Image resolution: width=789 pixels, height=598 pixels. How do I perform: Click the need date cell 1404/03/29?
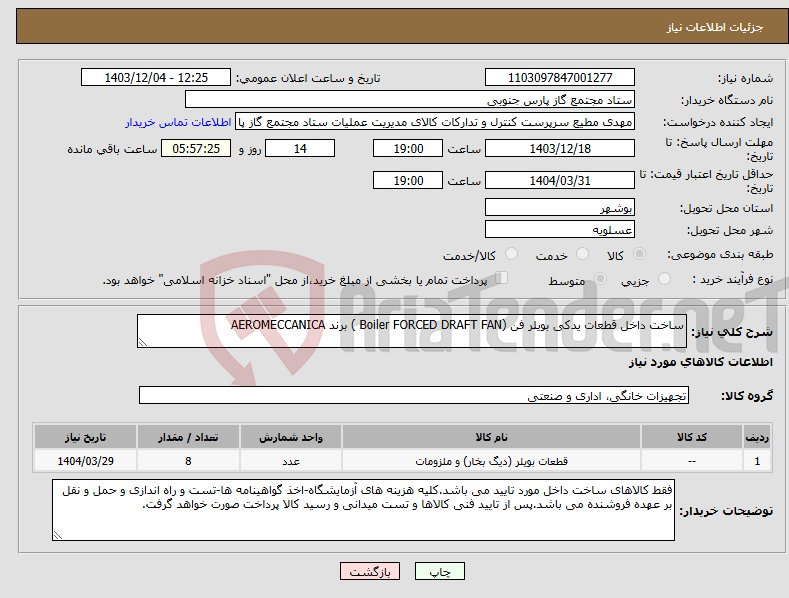(x=86, y=461)
